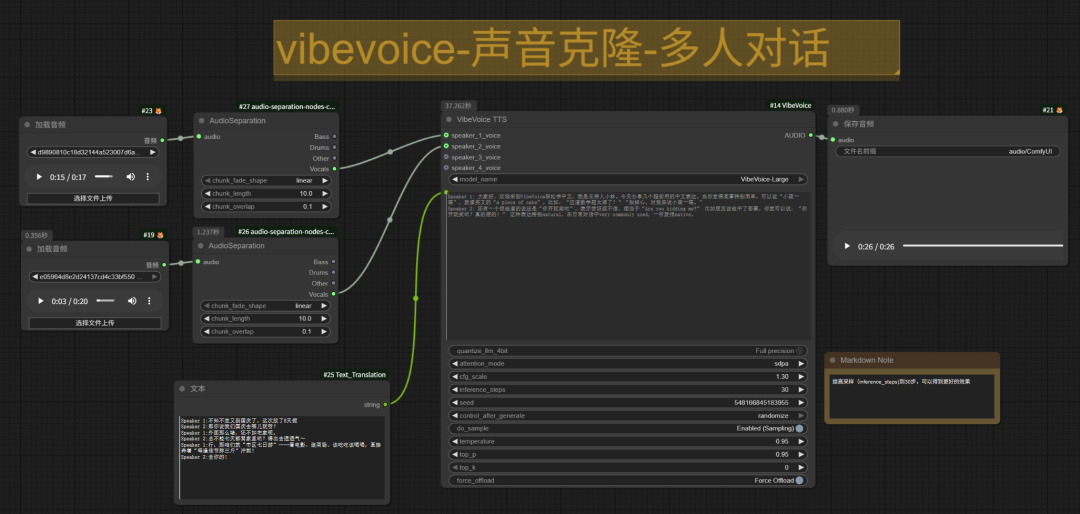The image size is (1080, 514).
Task: Mute volume in load audio node #19
Action: 132,301
